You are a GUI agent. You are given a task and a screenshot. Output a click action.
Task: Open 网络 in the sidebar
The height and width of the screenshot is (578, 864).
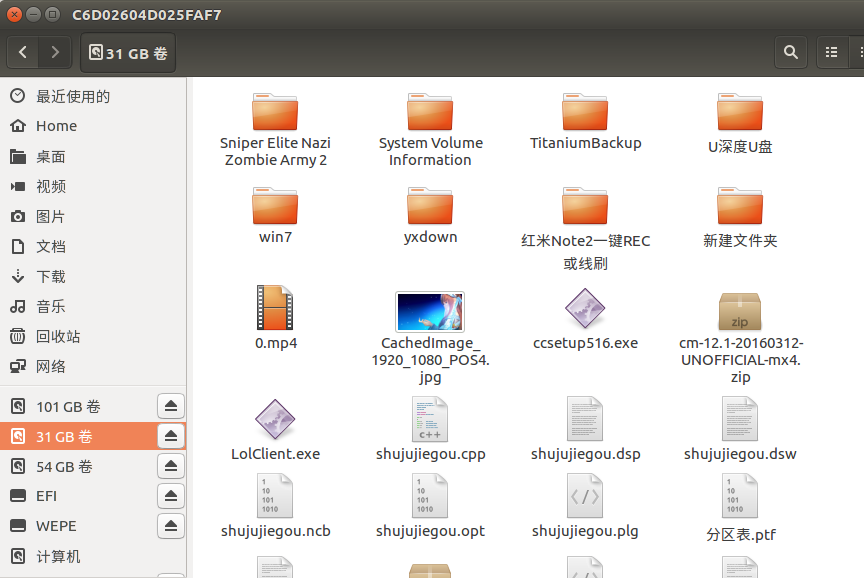[93, 366]
